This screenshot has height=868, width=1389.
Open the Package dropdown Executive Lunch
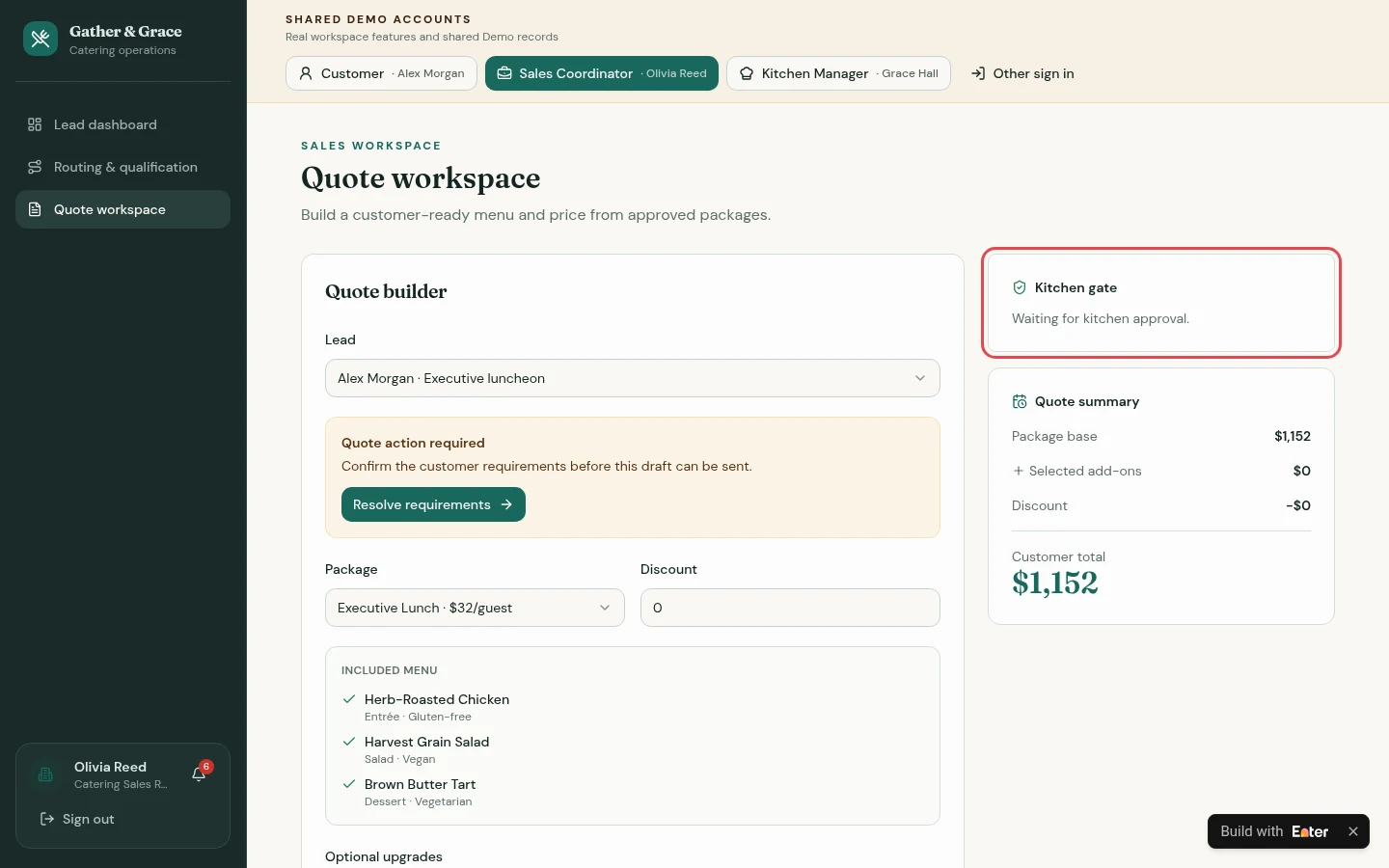475,608
